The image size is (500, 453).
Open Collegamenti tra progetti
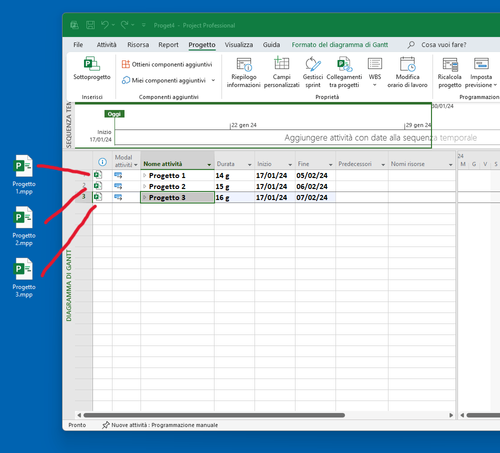[344, 72]
